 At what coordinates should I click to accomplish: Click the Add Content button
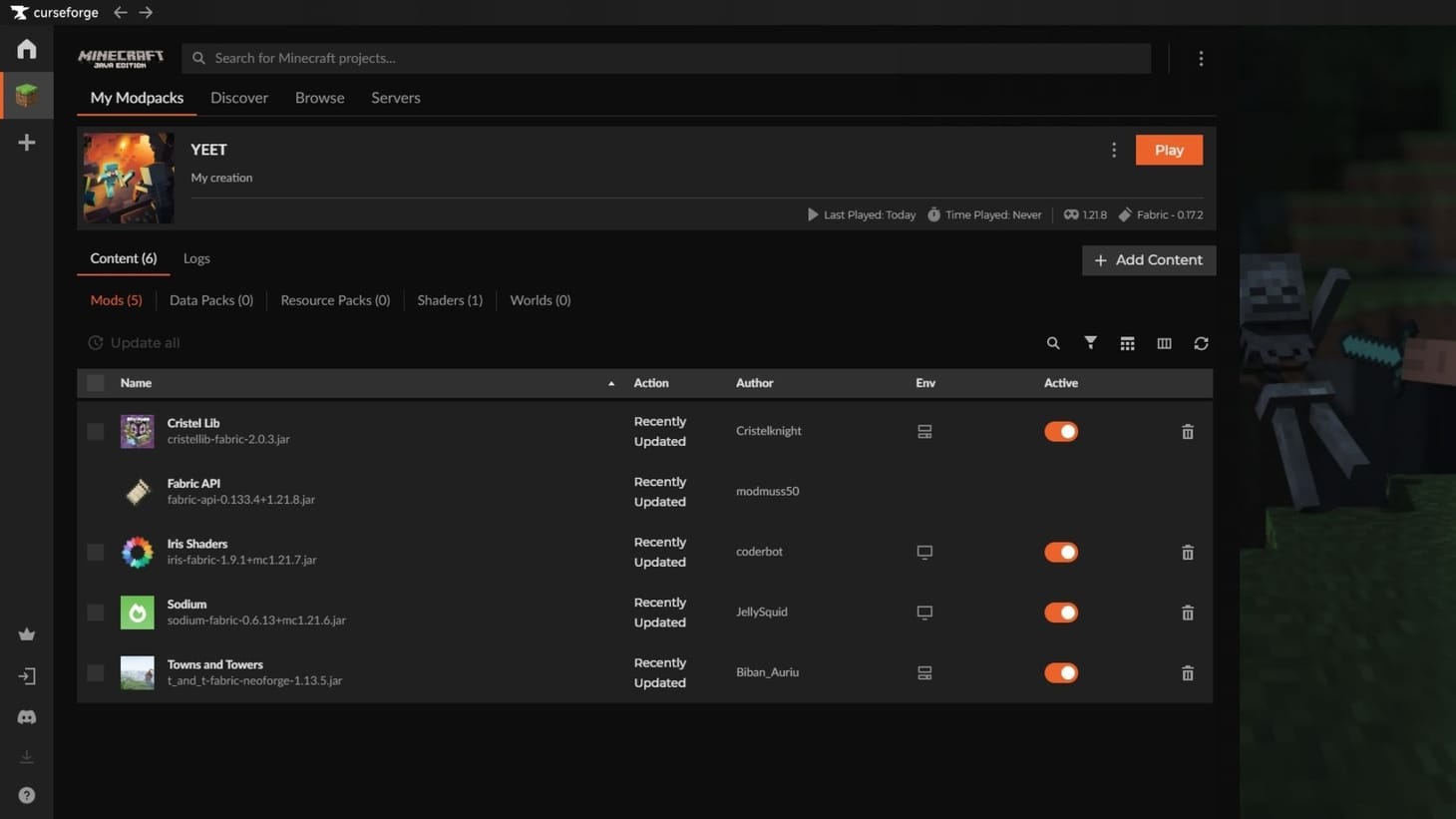tap(1149, 260)
